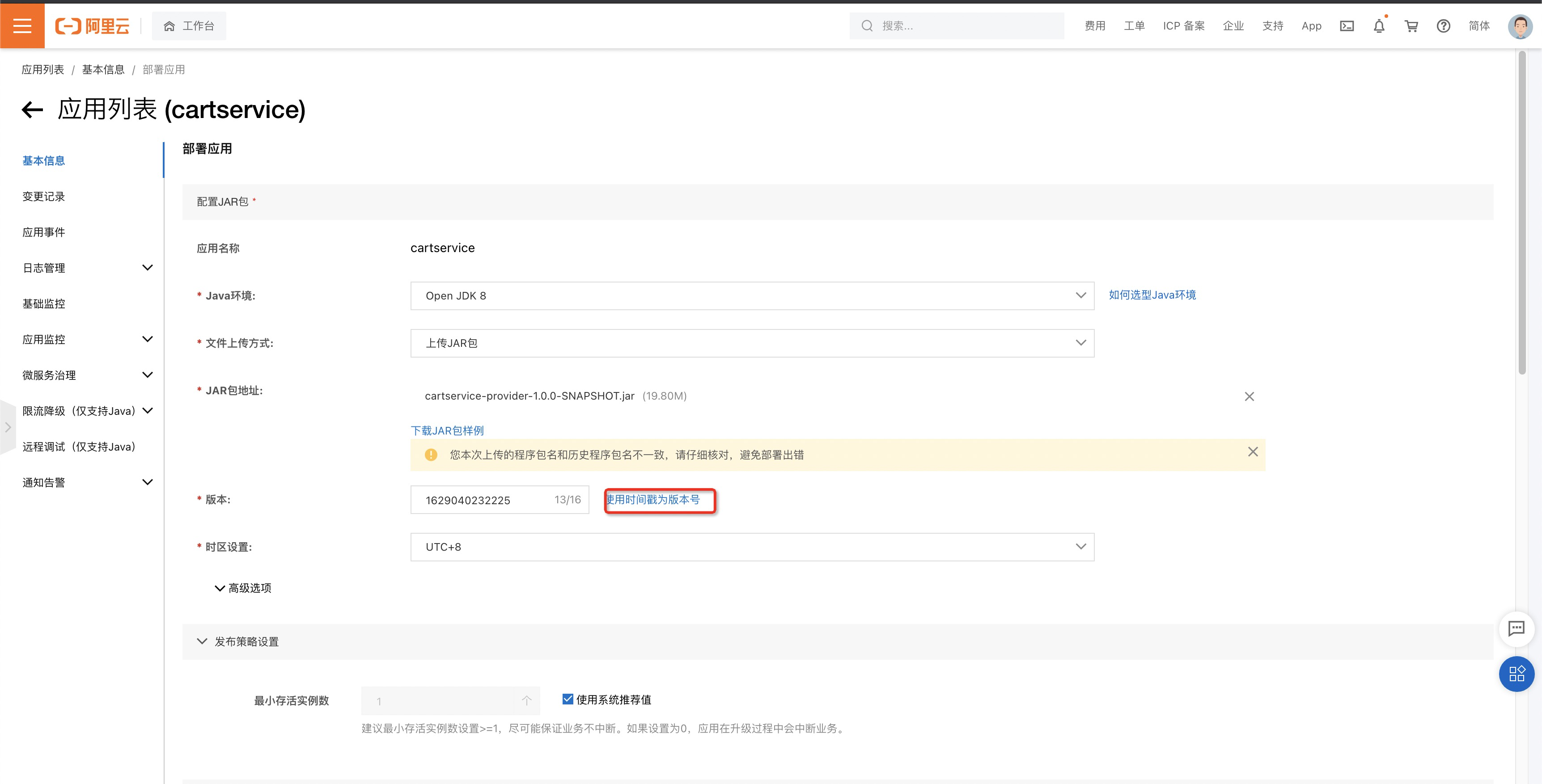
Task: Open the blue quick-access apps floating button
Action: tap(1516, 674)
